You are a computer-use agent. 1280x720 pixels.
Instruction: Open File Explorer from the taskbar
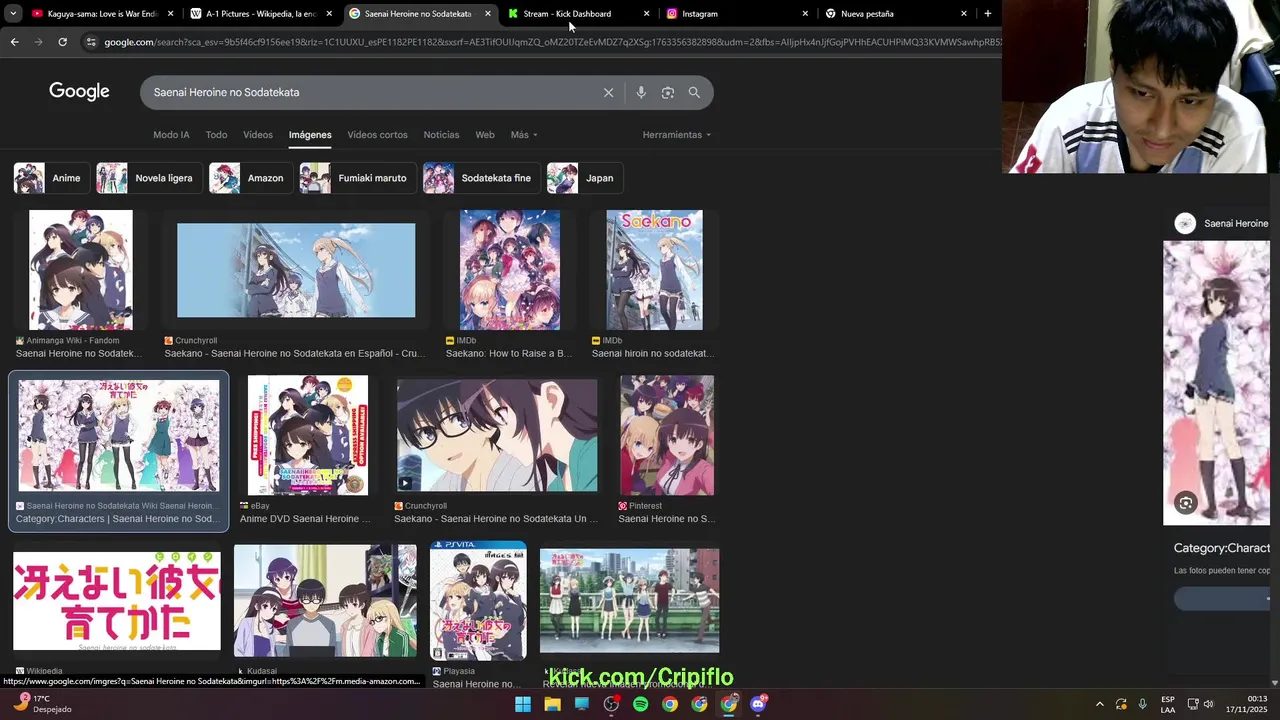(552, 704)
